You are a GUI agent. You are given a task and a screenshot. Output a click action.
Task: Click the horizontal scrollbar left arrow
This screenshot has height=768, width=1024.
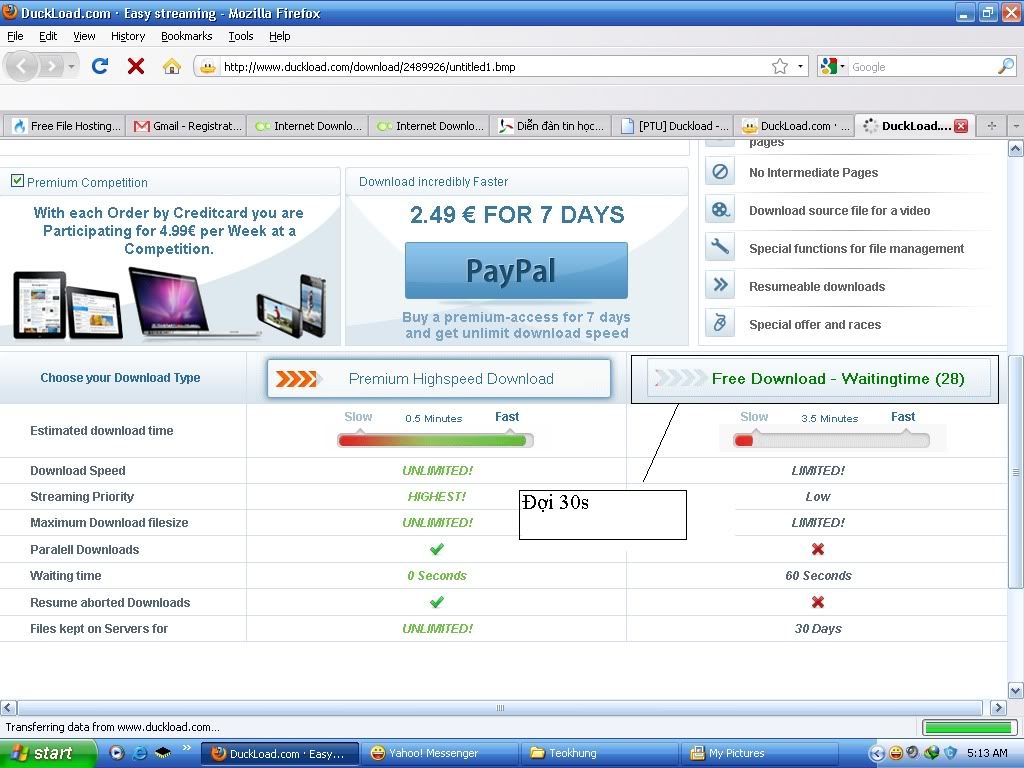coord(8,708)
